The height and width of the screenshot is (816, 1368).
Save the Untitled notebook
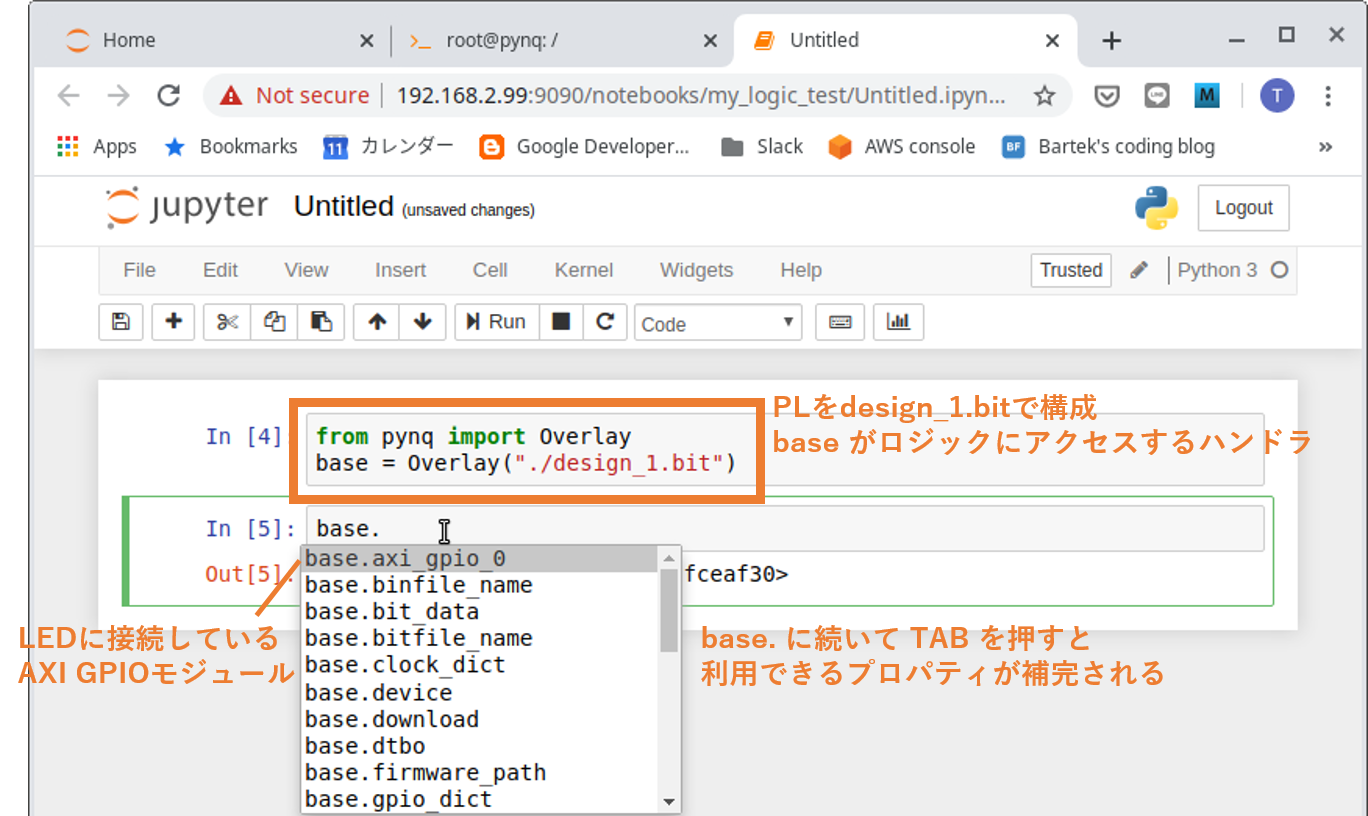tap(120, 322)
